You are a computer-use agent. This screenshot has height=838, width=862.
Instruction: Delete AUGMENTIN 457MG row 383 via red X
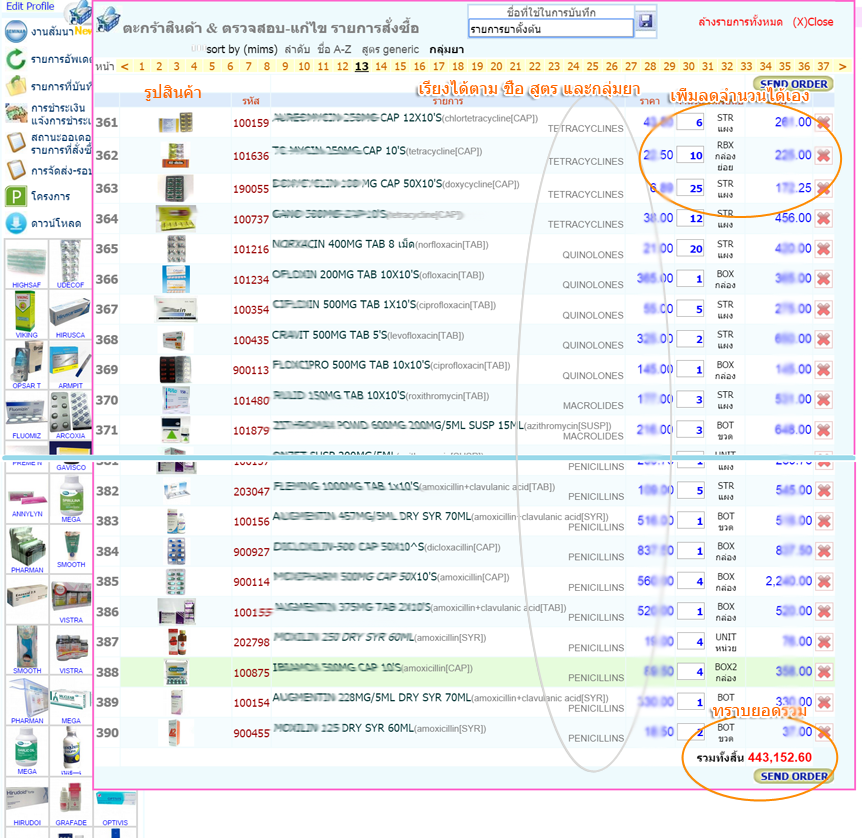pos(824,521)
